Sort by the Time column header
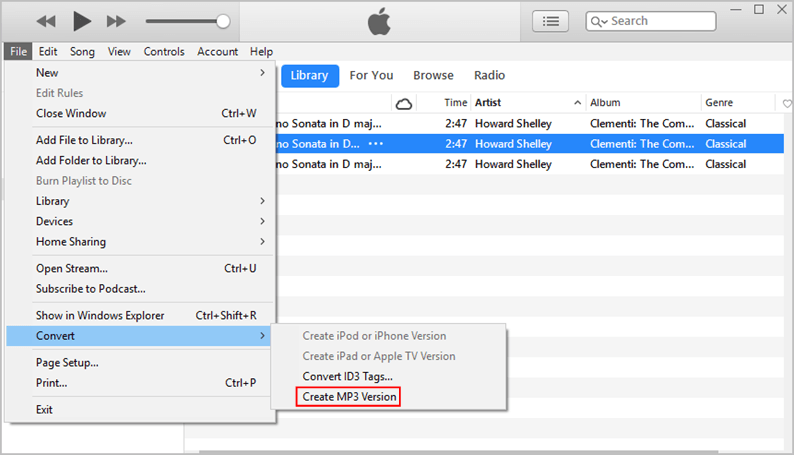This screenshot has height=455, width=794. point(455,103)
